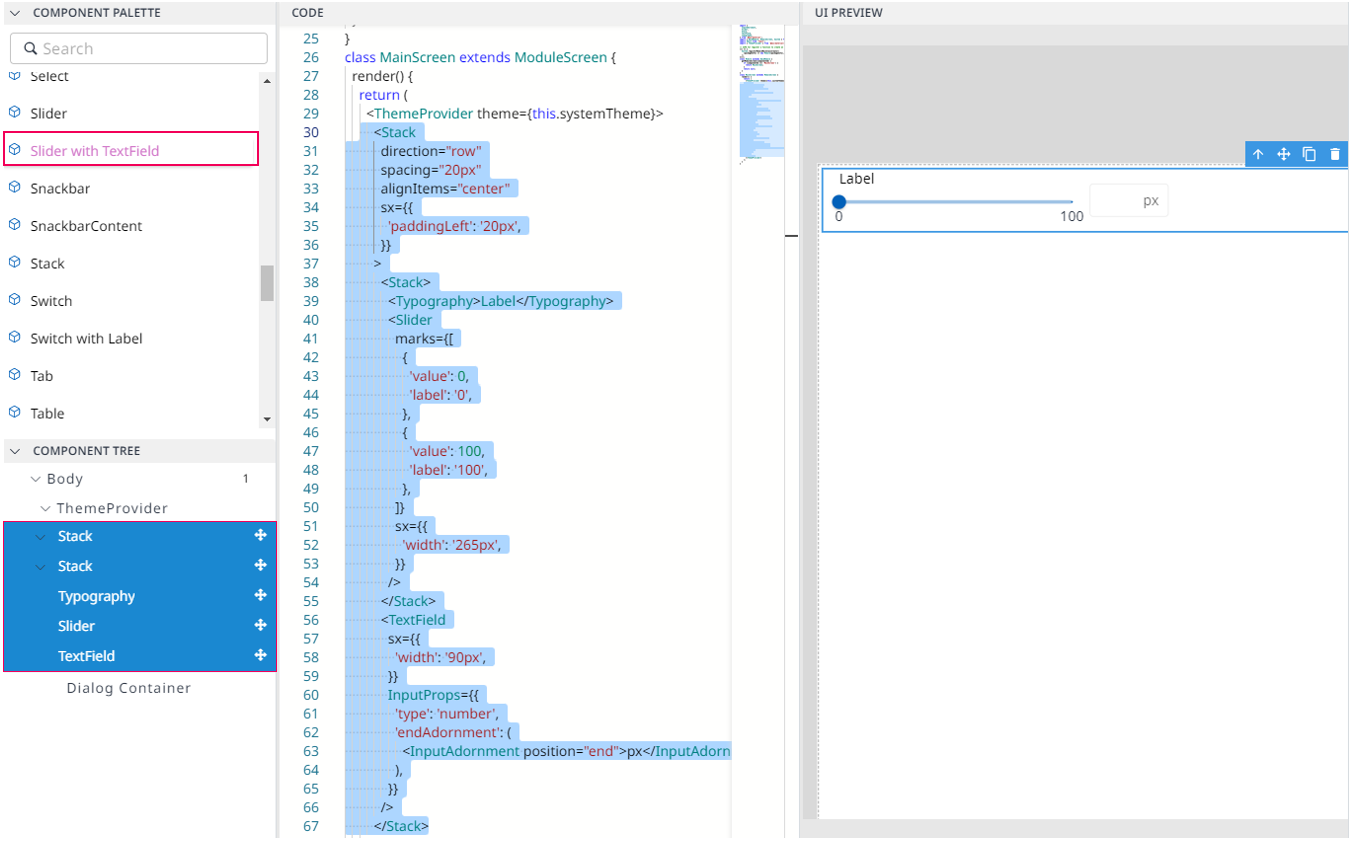The height and width of the screenshot is (844, 1350).
Task: Click the cube icon beside Tab
Action: (x=14, y=375)
